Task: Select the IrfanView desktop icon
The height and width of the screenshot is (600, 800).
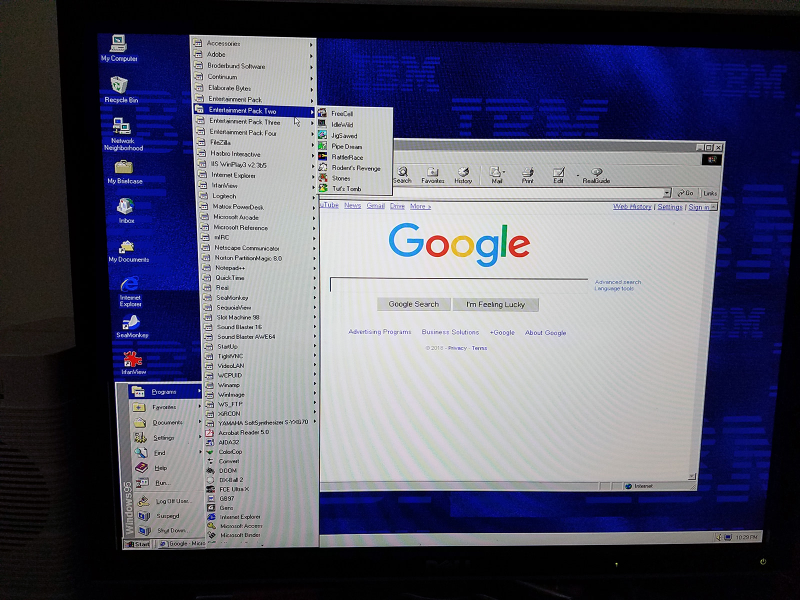Action: [x=133, y=363]
